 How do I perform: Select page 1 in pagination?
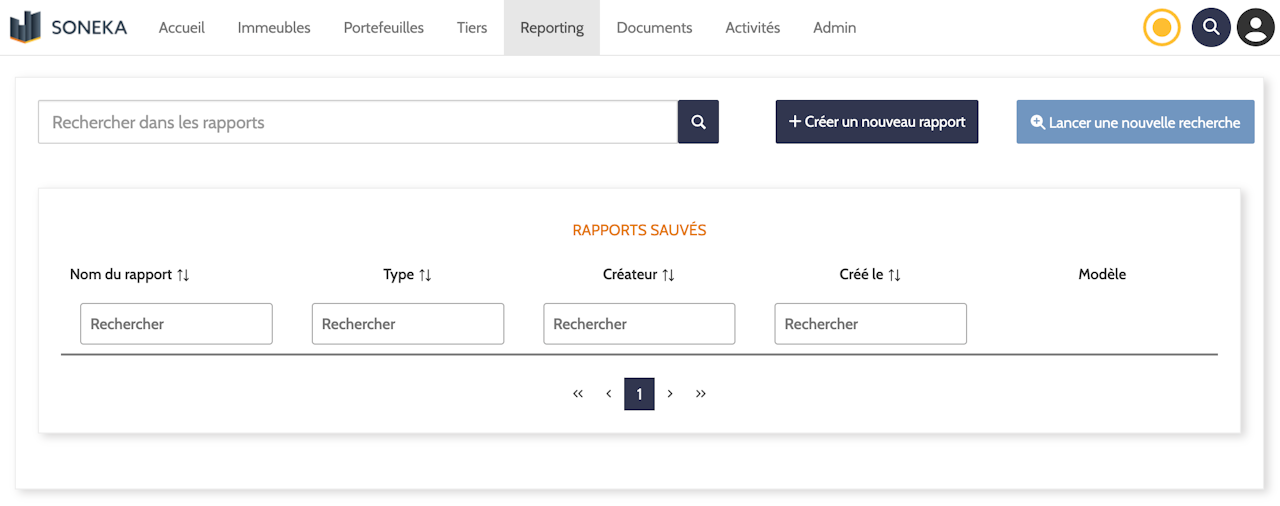[x=639, y=394]
